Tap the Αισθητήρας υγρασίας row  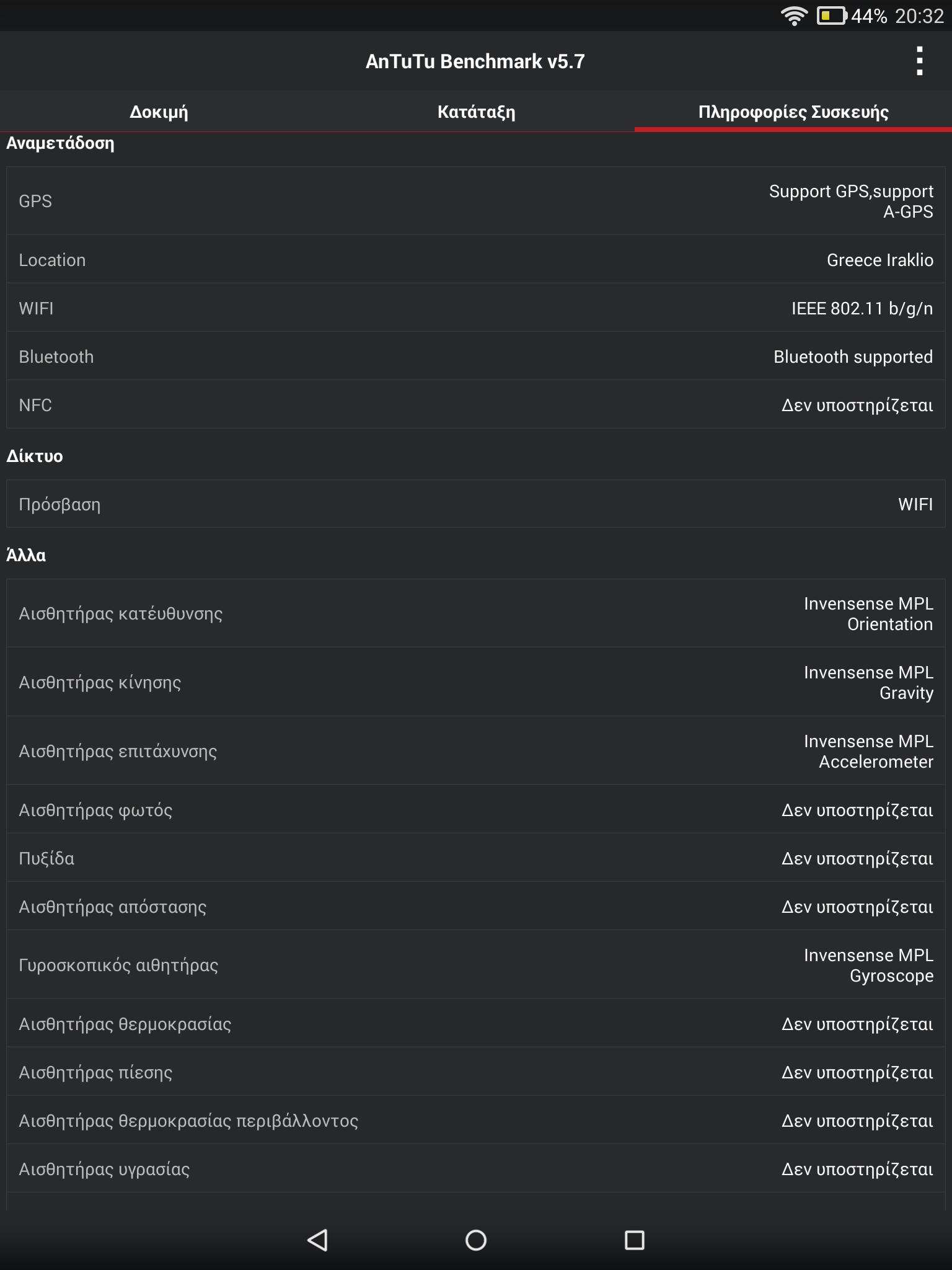[x=476, y=1168]
